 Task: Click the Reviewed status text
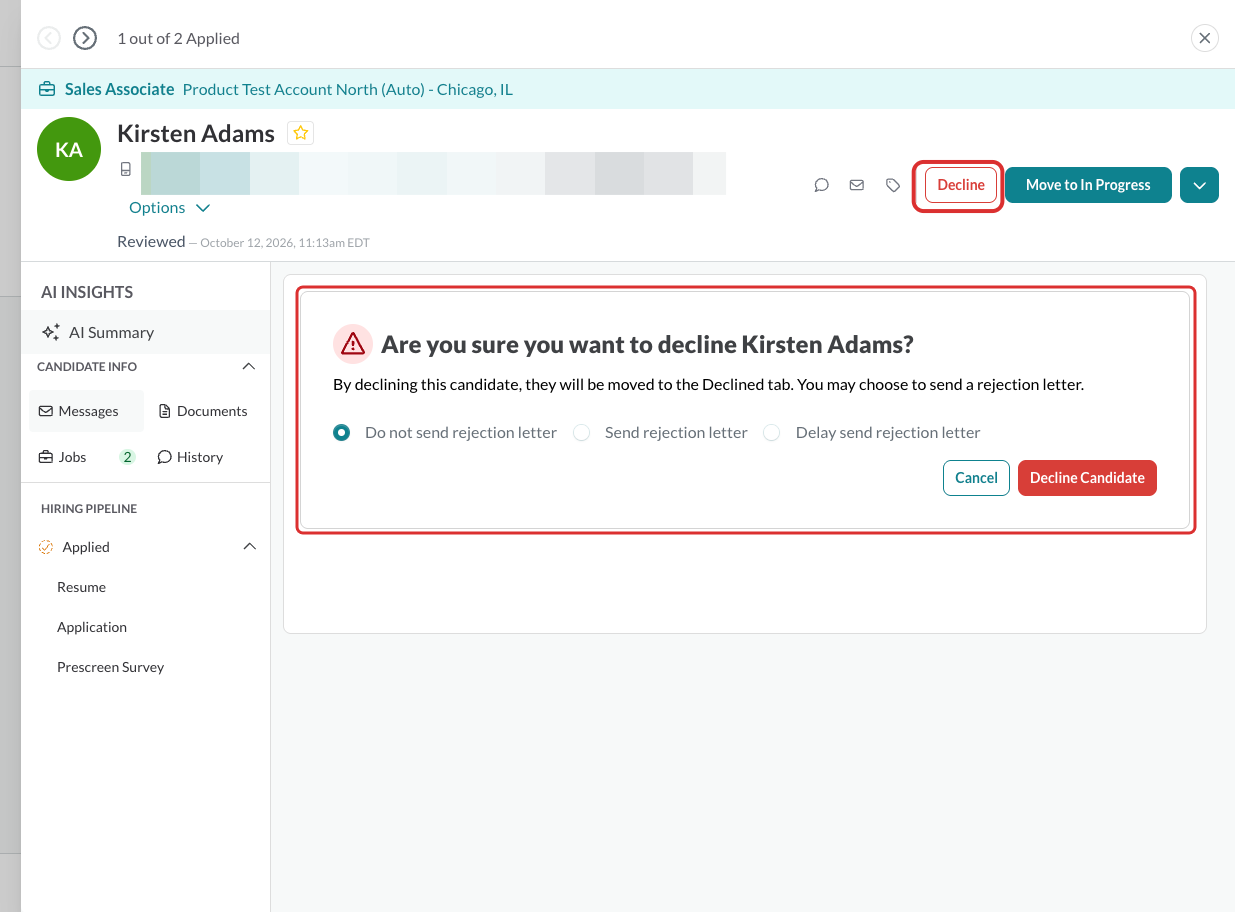[x=151, y=241]
